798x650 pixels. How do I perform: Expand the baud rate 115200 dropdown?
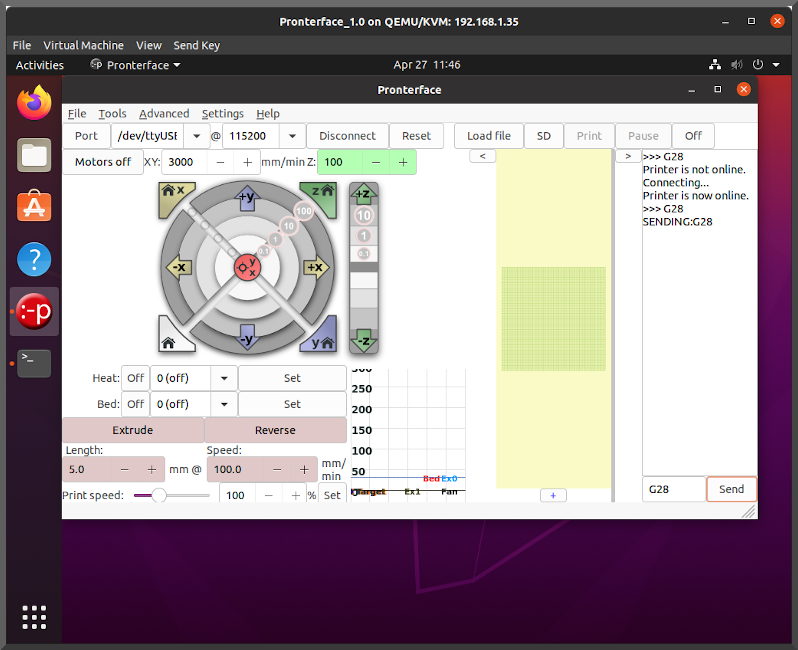tap(292, 136)
